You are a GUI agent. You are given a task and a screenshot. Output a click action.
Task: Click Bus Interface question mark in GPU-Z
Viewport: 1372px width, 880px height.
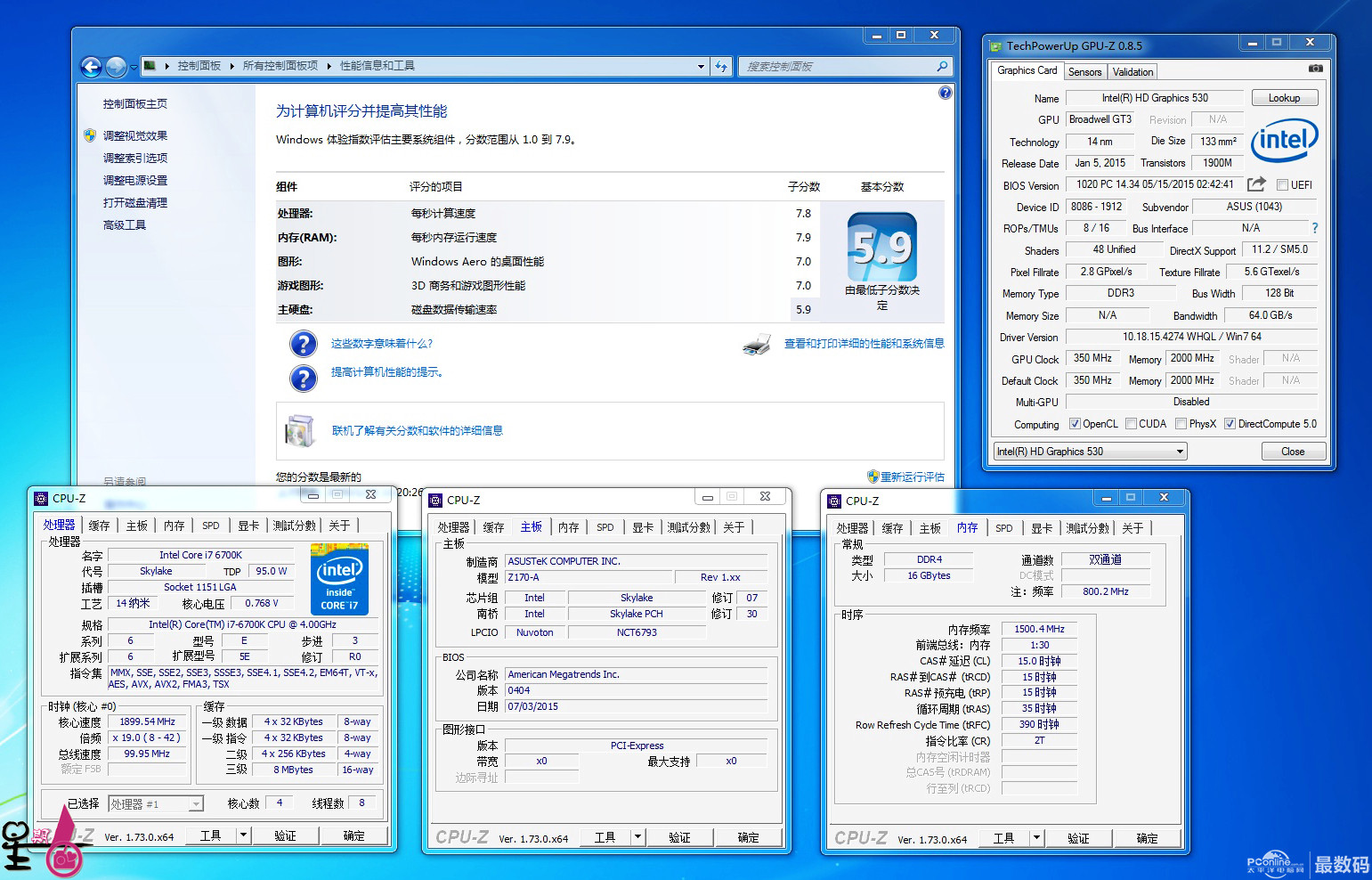[1314, 228]
